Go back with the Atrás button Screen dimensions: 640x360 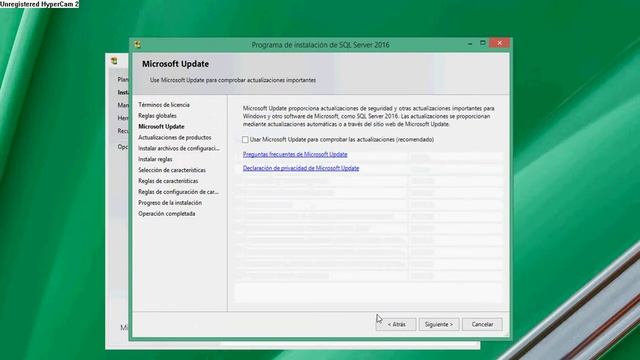(396, 324)
